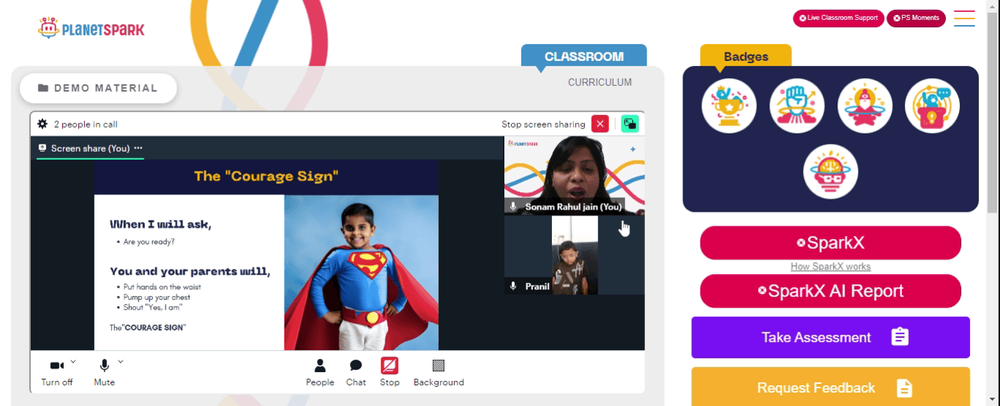
Task: Click Pranil's video tile
Action: pyautogui.click(x=575, y=256)
